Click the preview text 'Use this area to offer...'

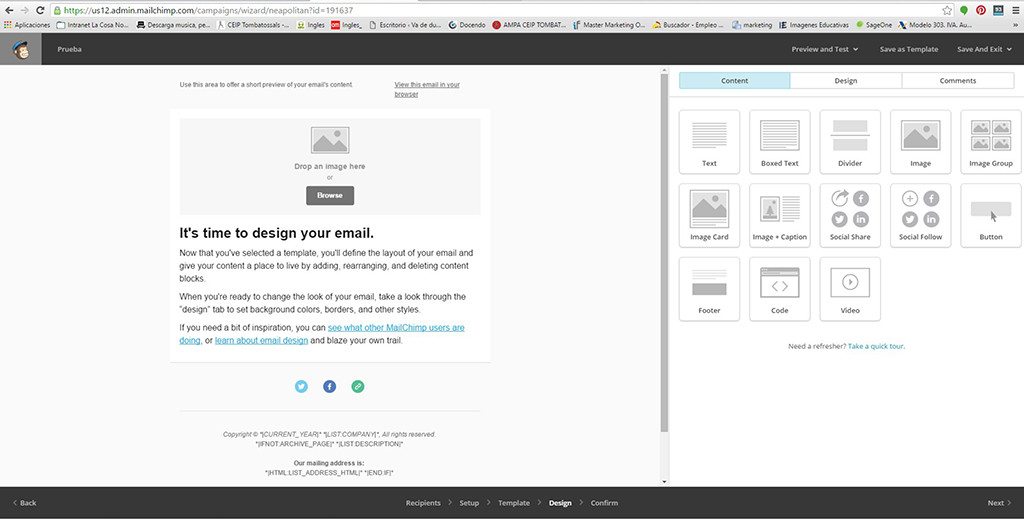pyautogui.click(x=266, y=85)
